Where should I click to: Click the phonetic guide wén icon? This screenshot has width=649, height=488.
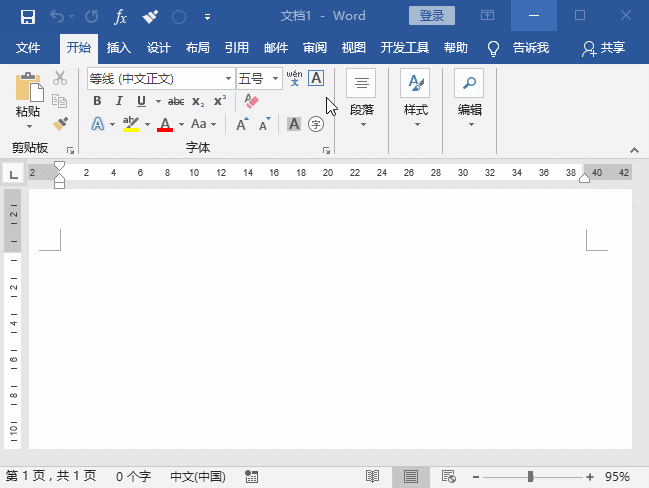(x=294, y=77)
